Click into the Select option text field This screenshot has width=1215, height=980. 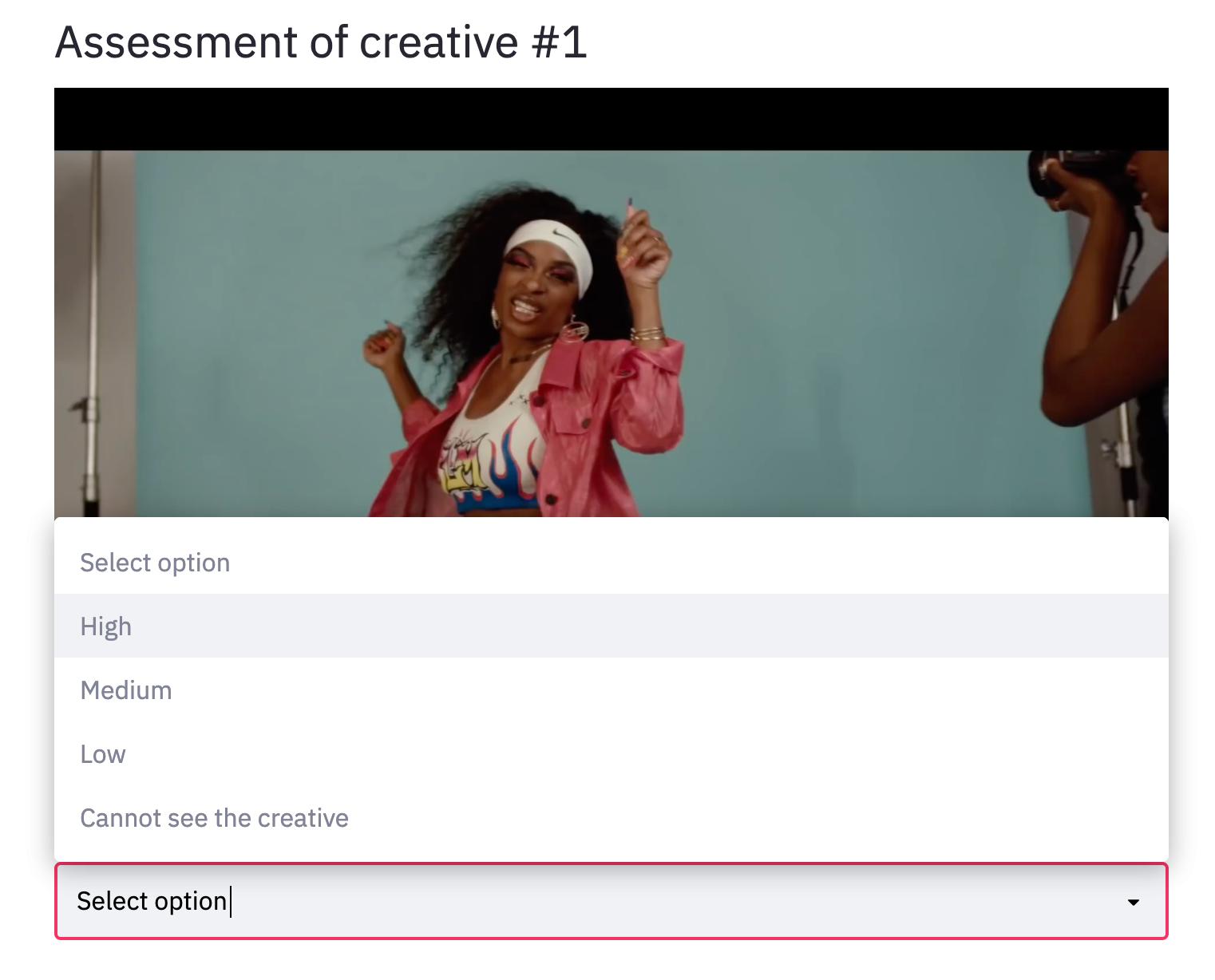click(559, 902)
